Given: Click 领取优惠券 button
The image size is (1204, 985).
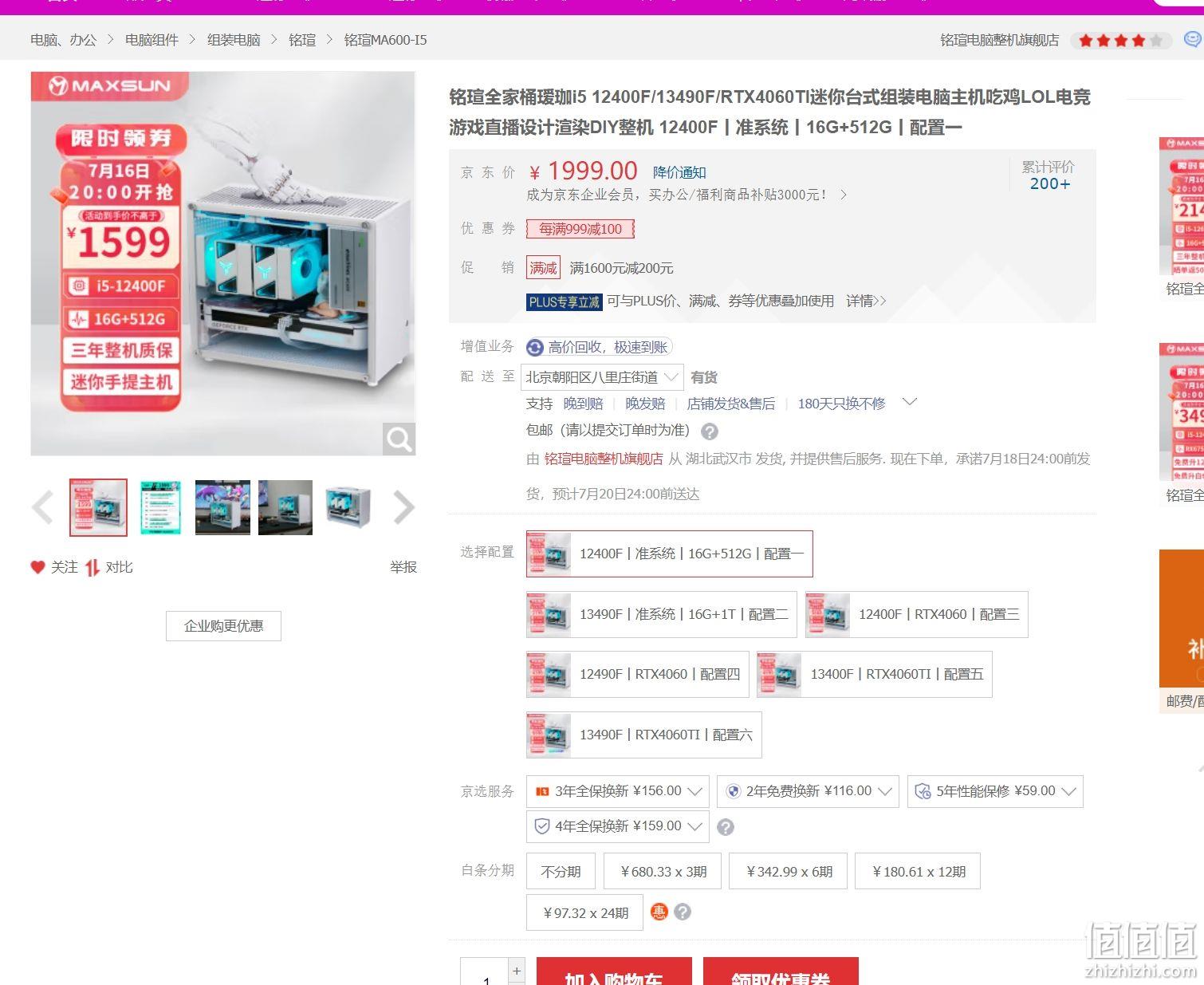Looking at the screenshot, I should point(781,971).
